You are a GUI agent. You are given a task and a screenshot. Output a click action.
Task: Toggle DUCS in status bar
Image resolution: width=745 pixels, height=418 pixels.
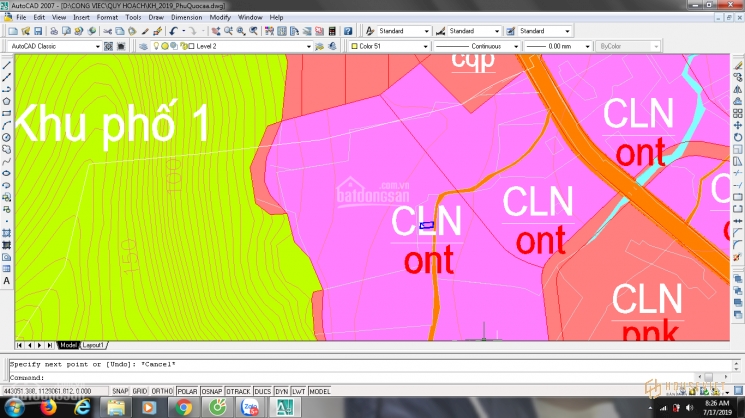pos(262,391)
